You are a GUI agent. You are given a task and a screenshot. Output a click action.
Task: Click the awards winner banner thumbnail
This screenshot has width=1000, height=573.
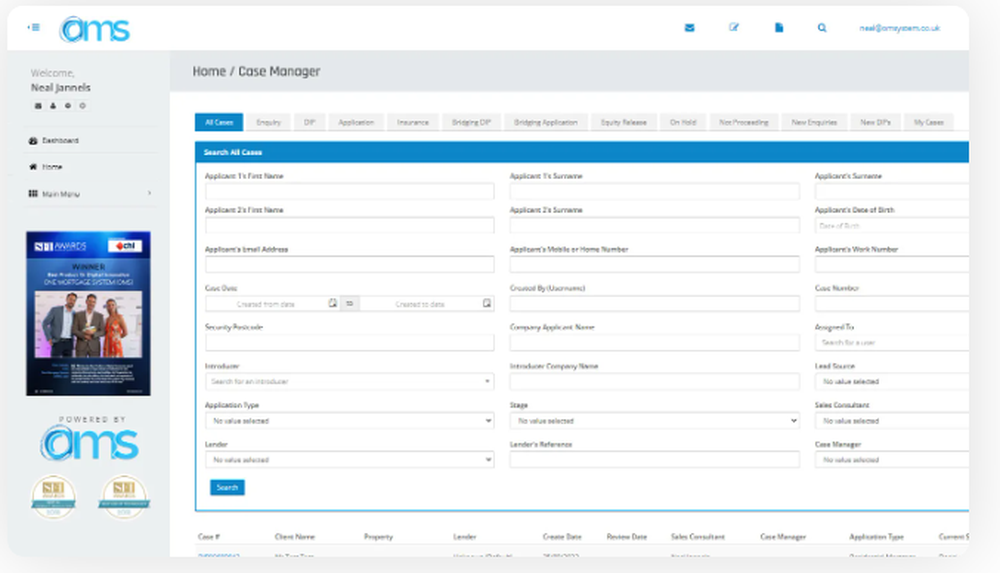click(88, 313)
